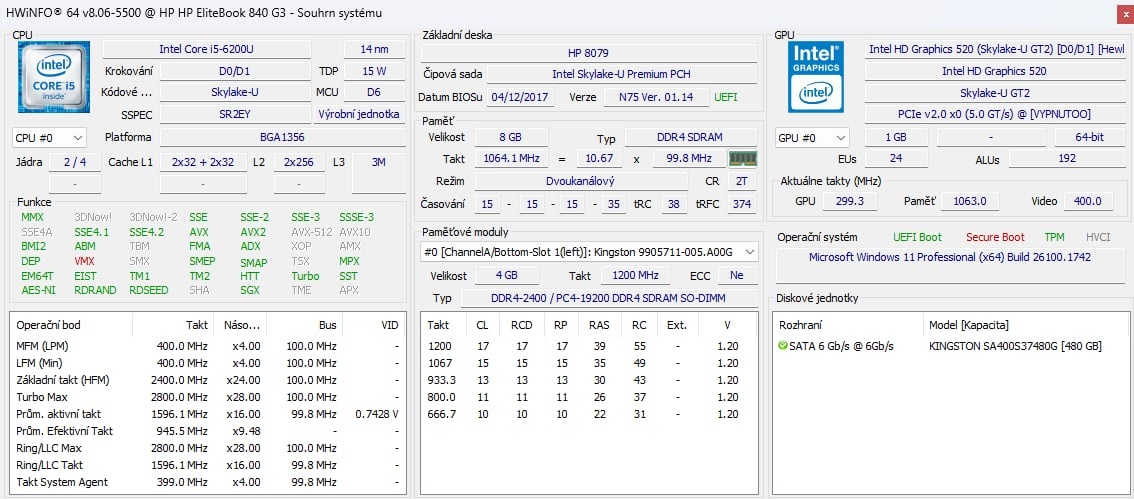
Task: Select the Základní takt (HFM) row
Action: pyautogui.click(x=207, y=380)
